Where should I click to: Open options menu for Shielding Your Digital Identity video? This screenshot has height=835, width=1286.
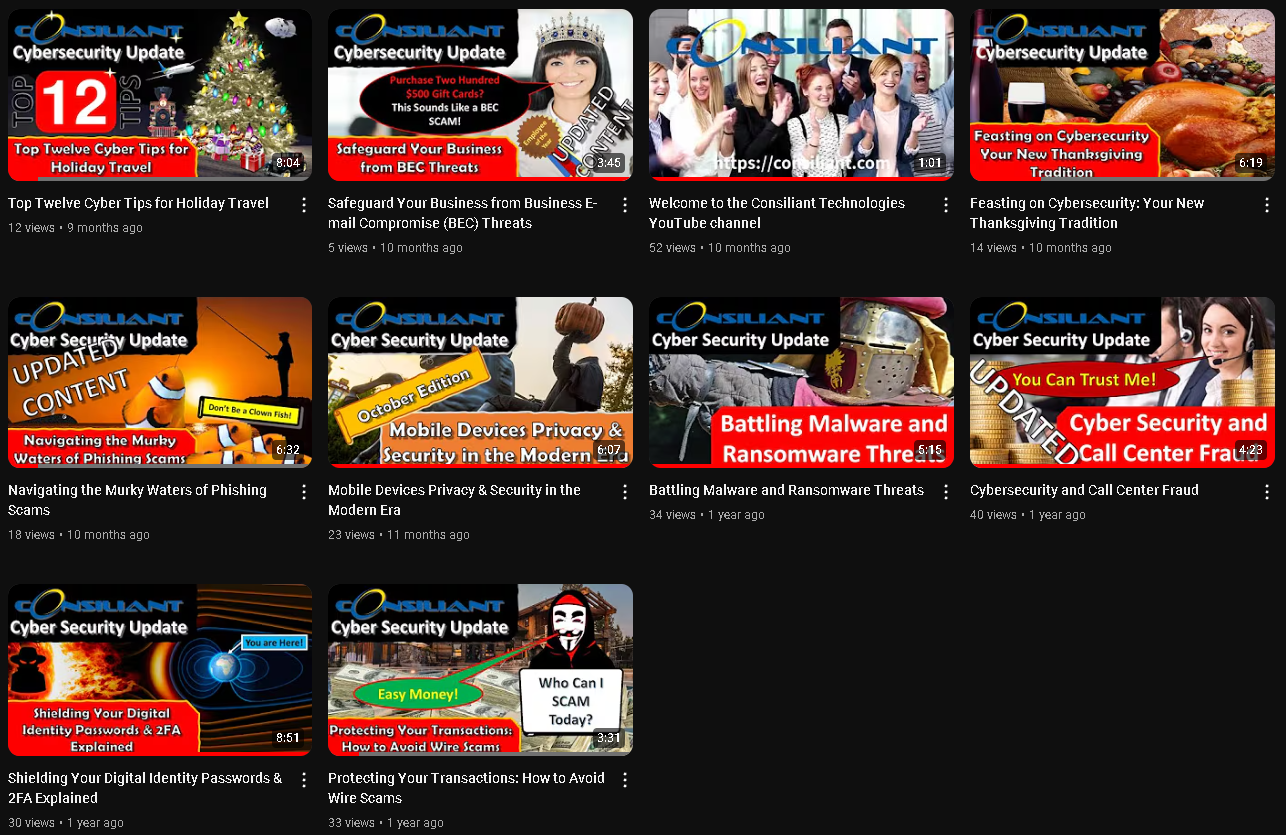[x=304, y=780]
